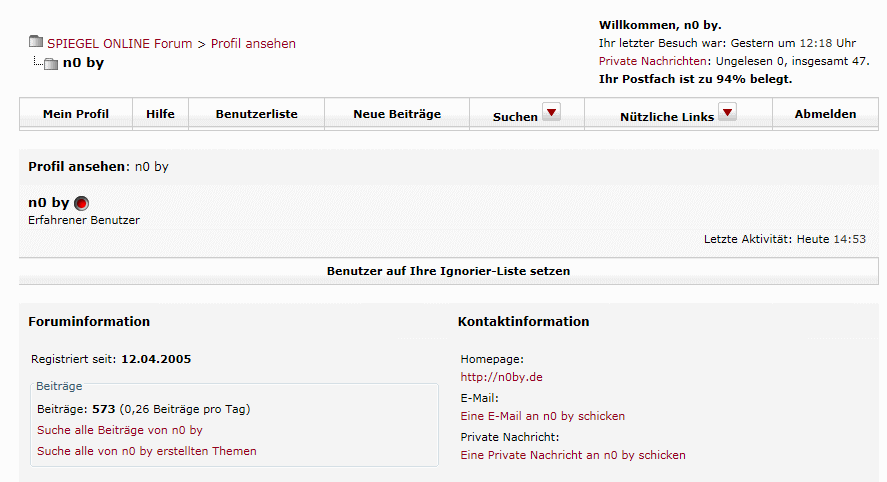Image resolution: width=887 pixels, height=482 pixels.
Task: Show Neue Beiträge
Action: click(x=397, y=114)
